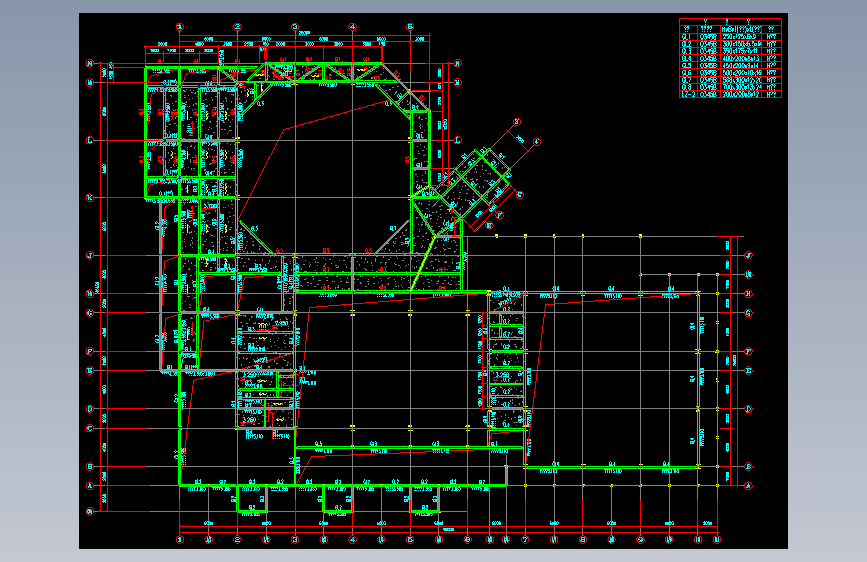Click the 450x200x9x14 section cell in table

[x=741, y=65]
